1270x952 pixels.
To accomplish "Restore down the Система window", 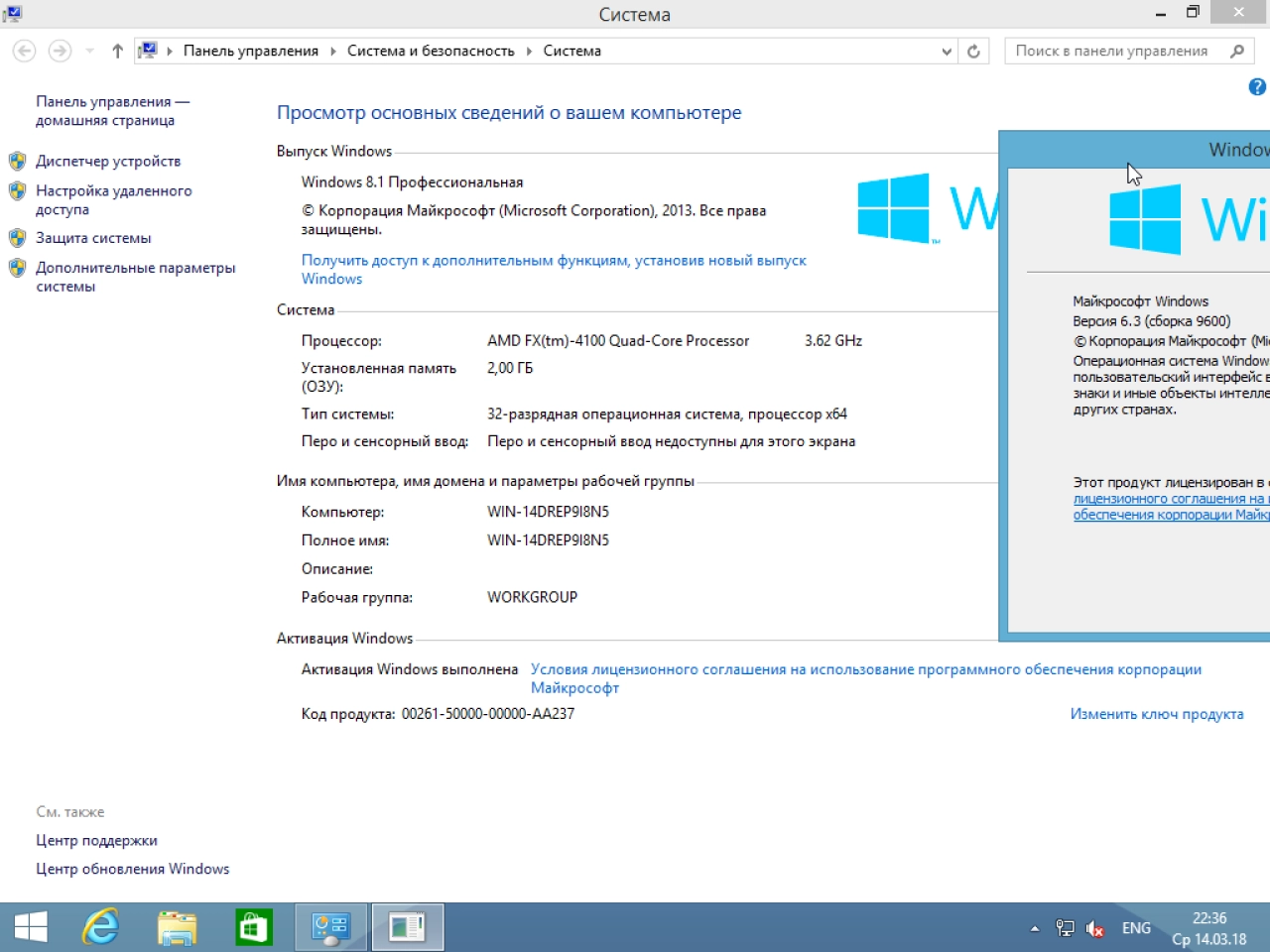I will coord(1193,13).
